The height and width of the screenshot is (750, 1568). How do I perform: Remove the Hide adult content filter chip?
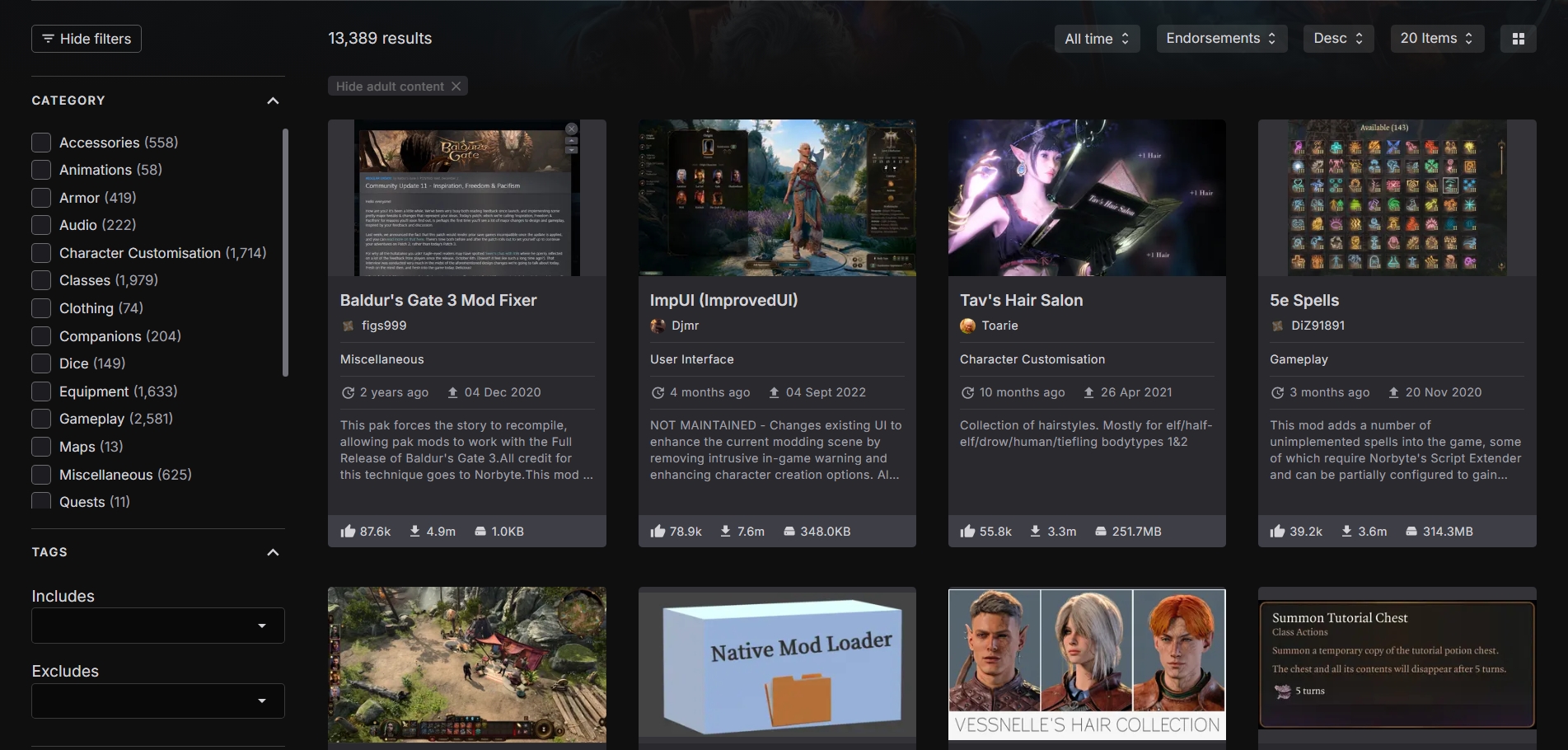[456, 87]
